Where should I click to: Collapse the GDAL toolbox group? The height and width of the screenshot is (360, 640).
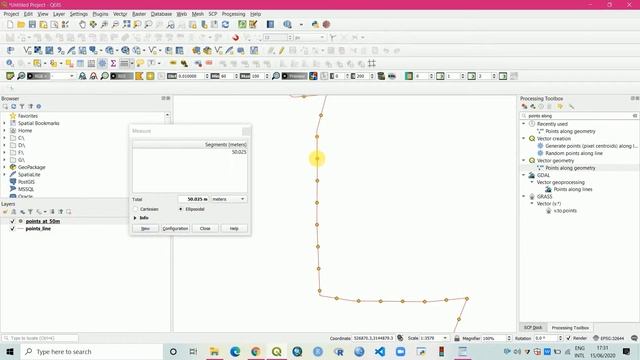pos(524,176)
